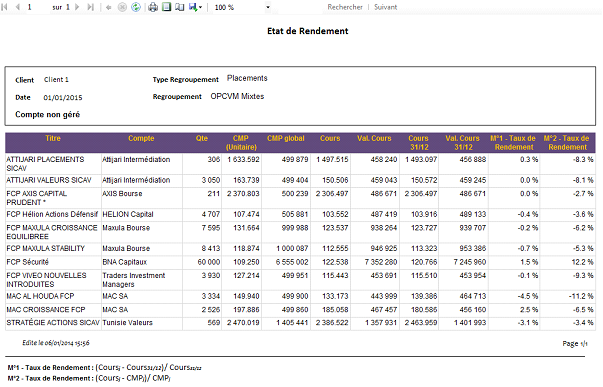This screenshot has width=603, height=387.
Task: Click the Client 1 value
Action: pos(56,80)
